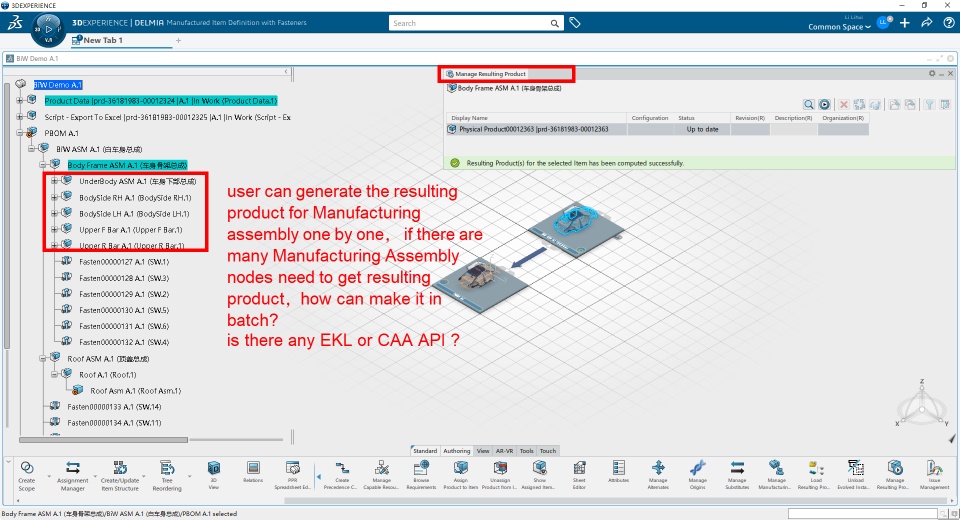Open the 3D View command
Viewport: 960px width, 520px height.
coord(214,475)
